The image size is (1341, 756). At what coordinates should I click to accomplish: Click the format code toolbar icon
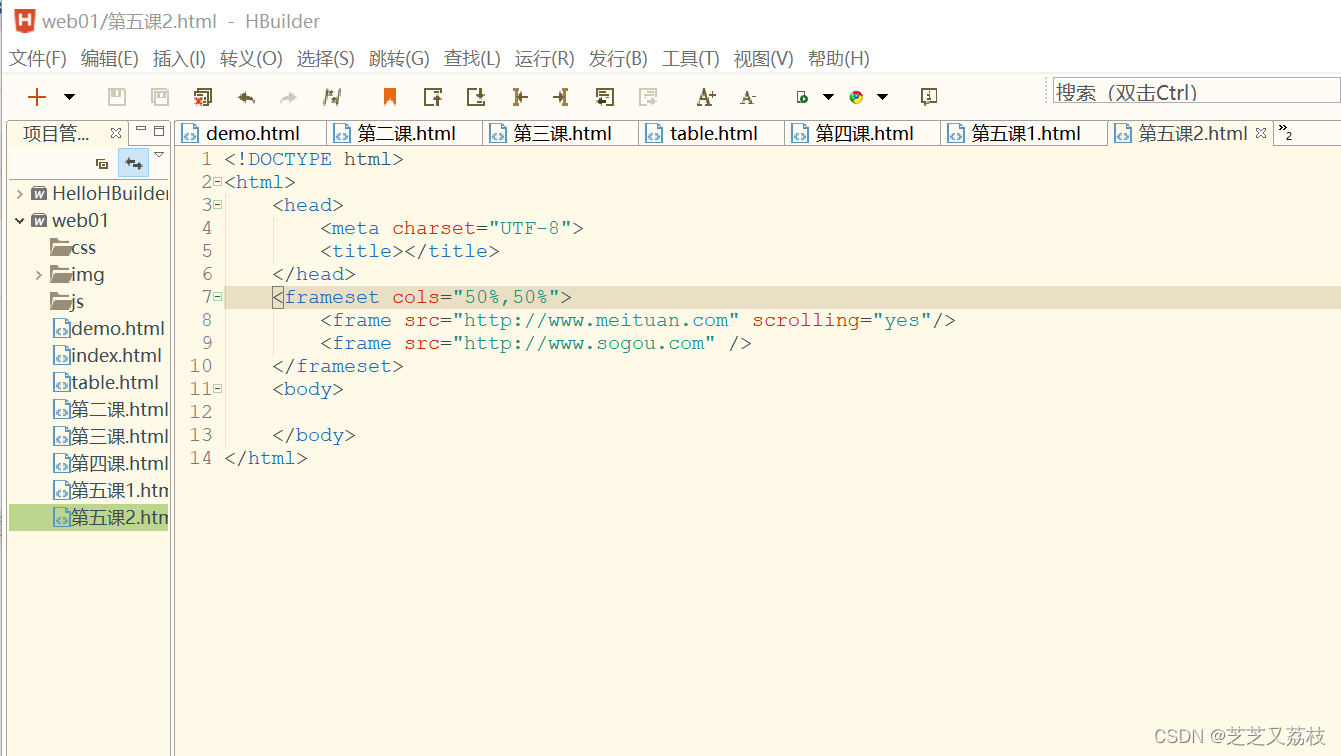[332, 97]
